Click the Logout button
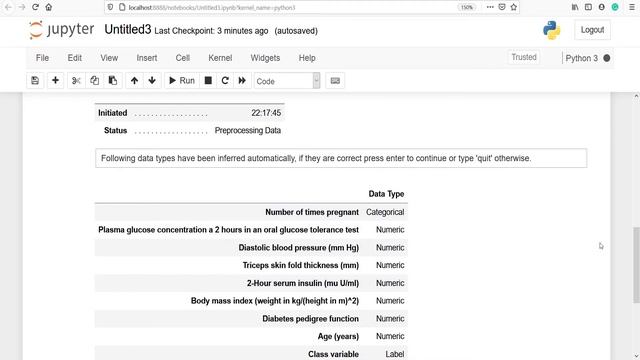This screenshot has height=360, width=640. tap(592, 30)
